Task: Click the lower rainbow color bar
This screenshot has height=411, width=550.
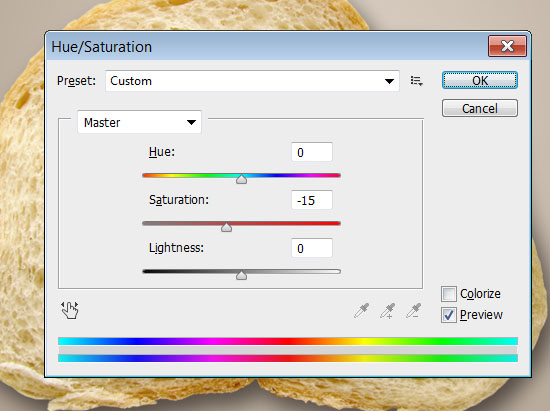Action: pyautogui.click(x=288, y=358)
